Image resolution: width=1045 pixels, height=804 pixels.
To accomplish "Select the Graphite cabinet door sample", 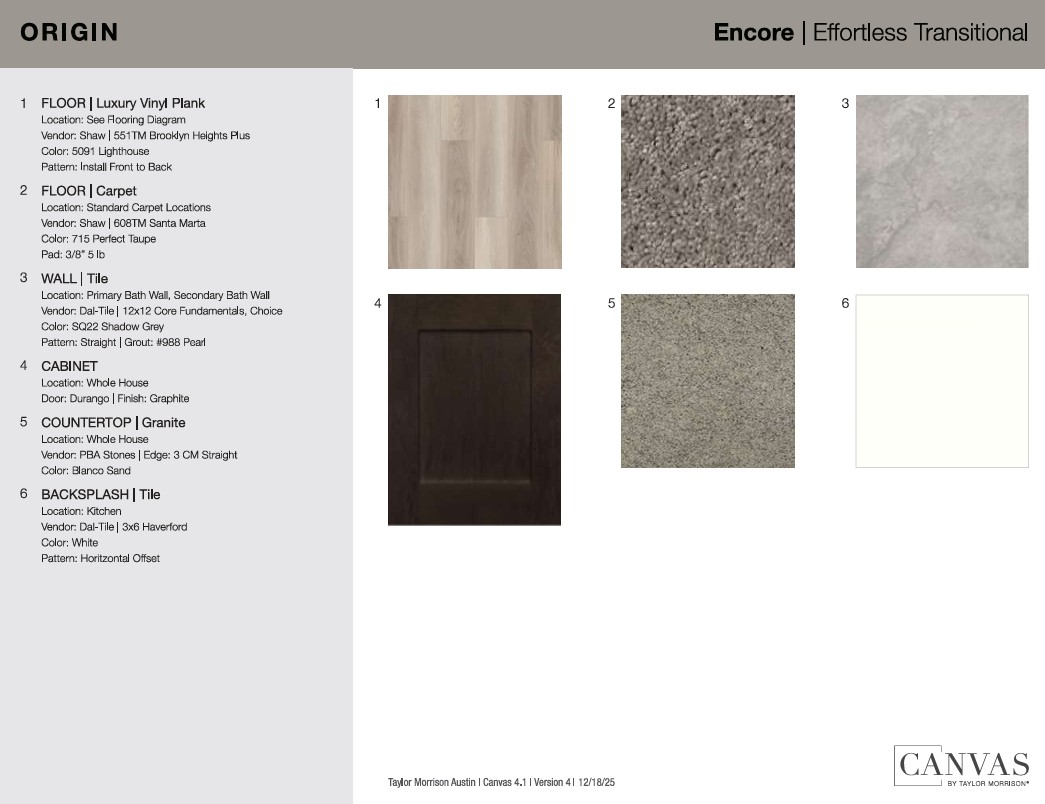I will tap(475, 409).
